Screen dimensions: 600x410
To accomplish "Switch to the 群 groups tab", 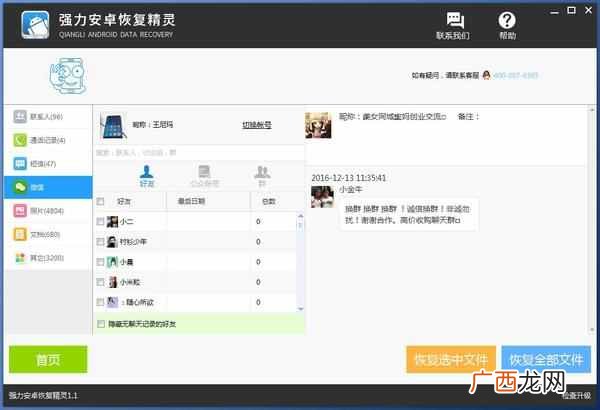I will click(262, 176).
